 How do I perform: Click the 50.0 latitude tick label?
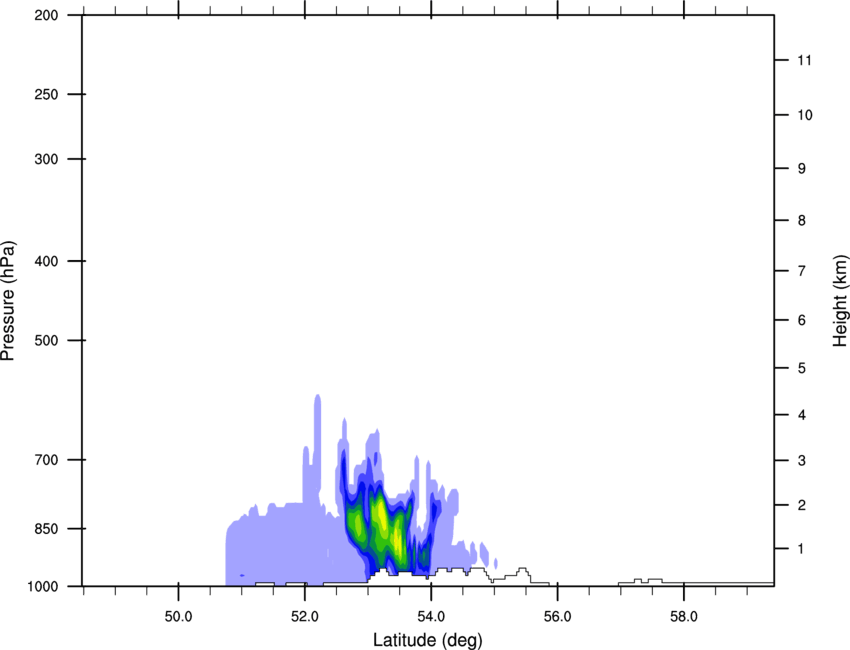coord(178,617)
